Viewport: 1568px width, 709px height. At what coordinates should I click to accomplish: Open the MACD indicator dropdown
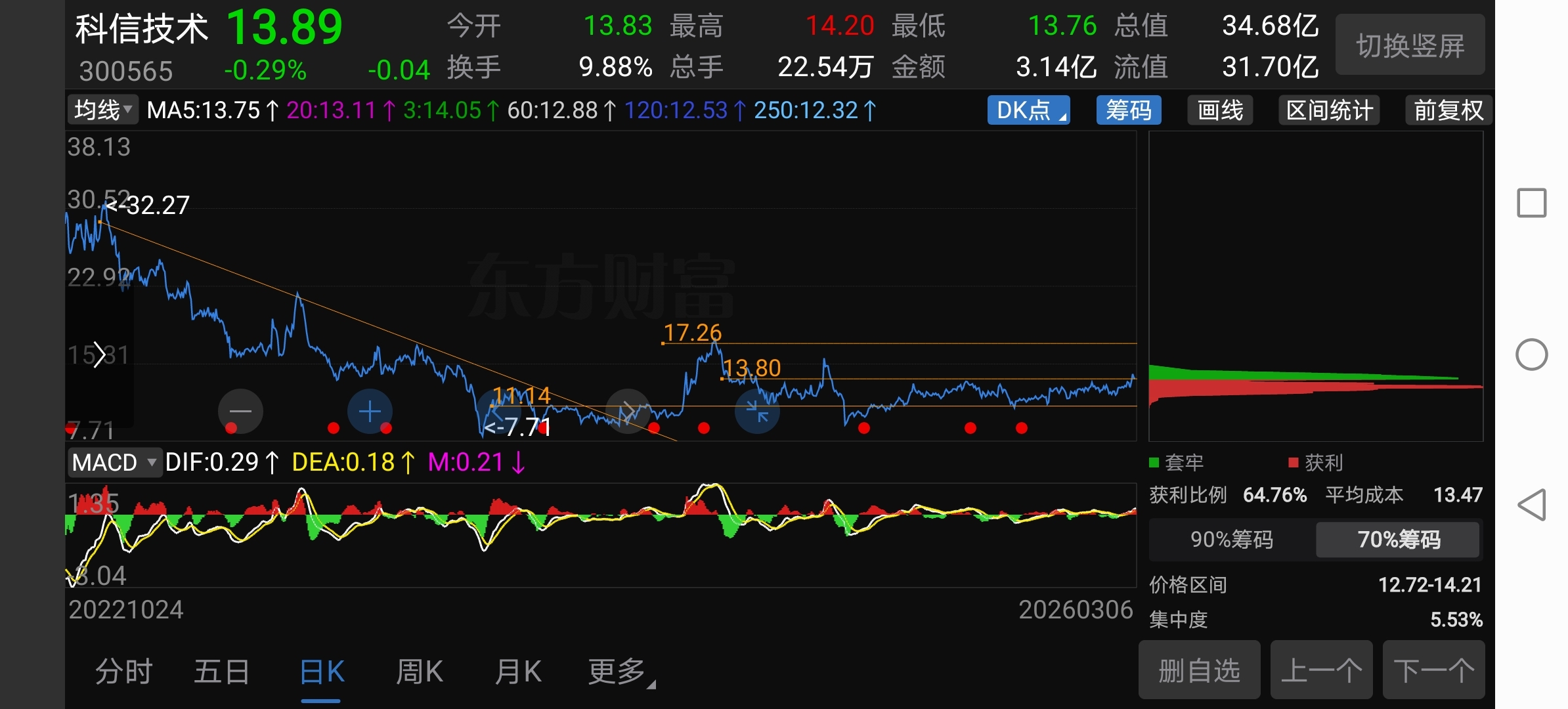pos(114,463)
